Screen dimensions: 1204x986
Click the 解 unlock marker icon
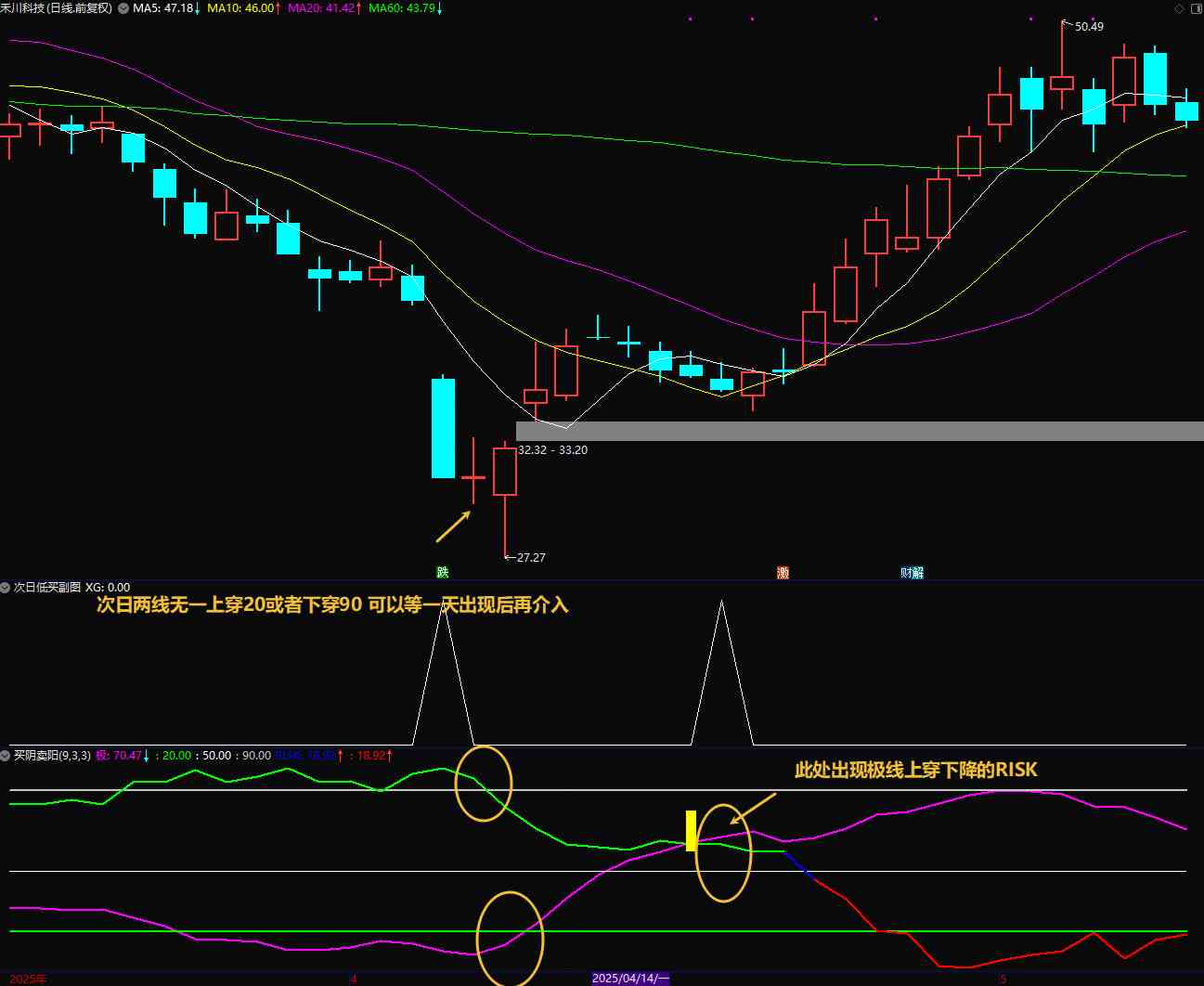918,573
